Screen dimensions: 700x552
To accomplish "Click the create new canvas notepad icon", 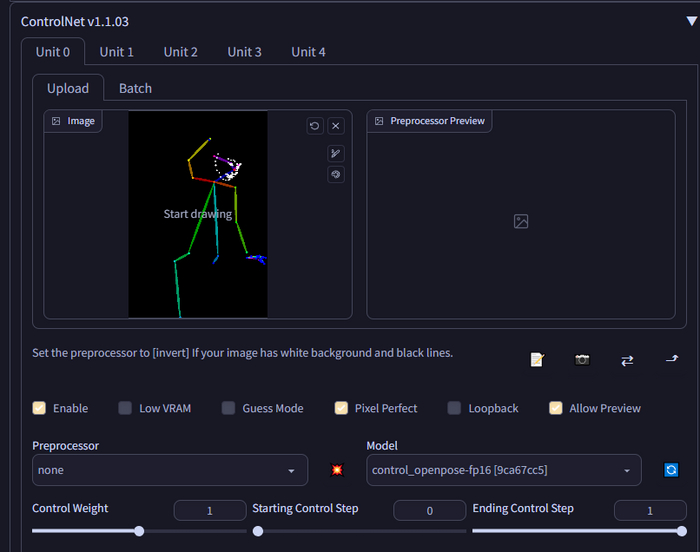I will tap(537, 360).
